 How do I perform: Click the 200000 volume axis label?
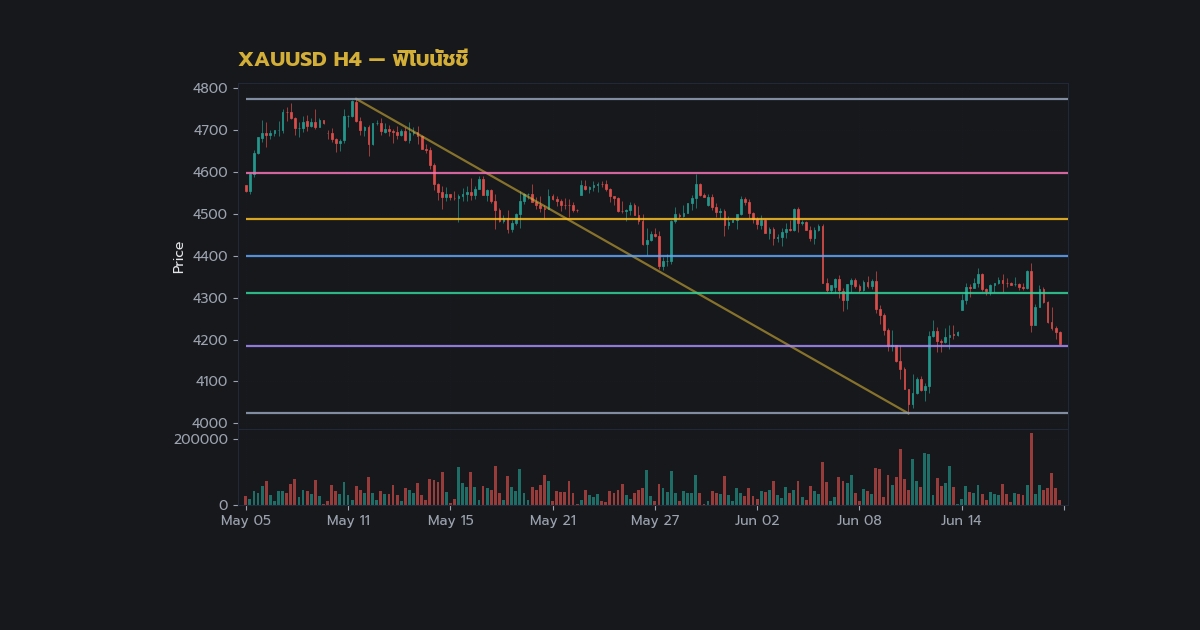click(x=201, y=440)
